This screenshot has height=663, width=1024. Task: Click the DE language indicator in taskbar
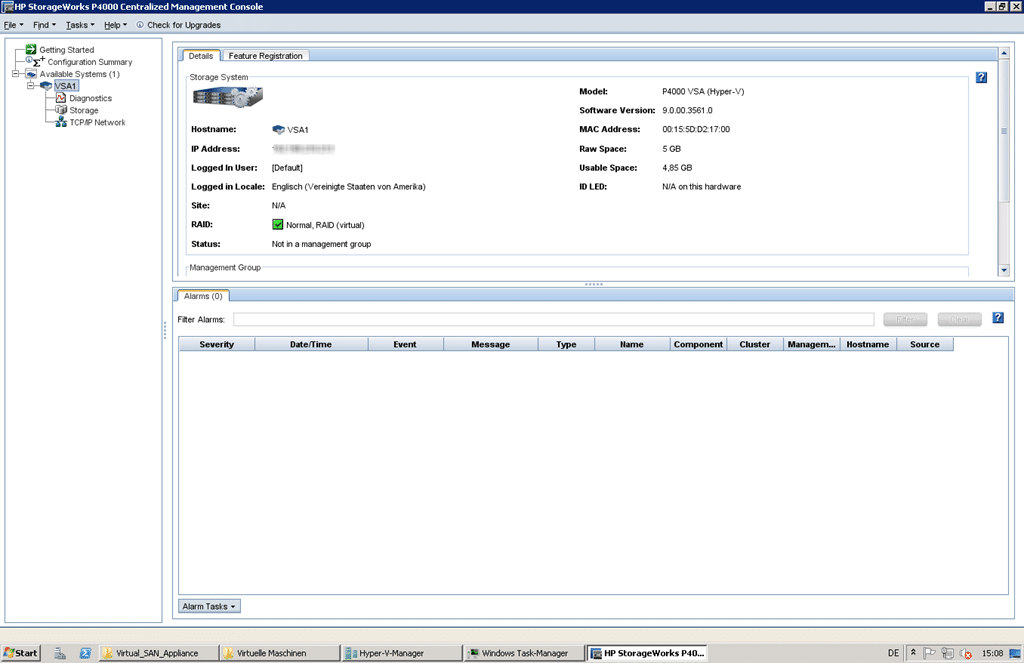tap(893, 653)
